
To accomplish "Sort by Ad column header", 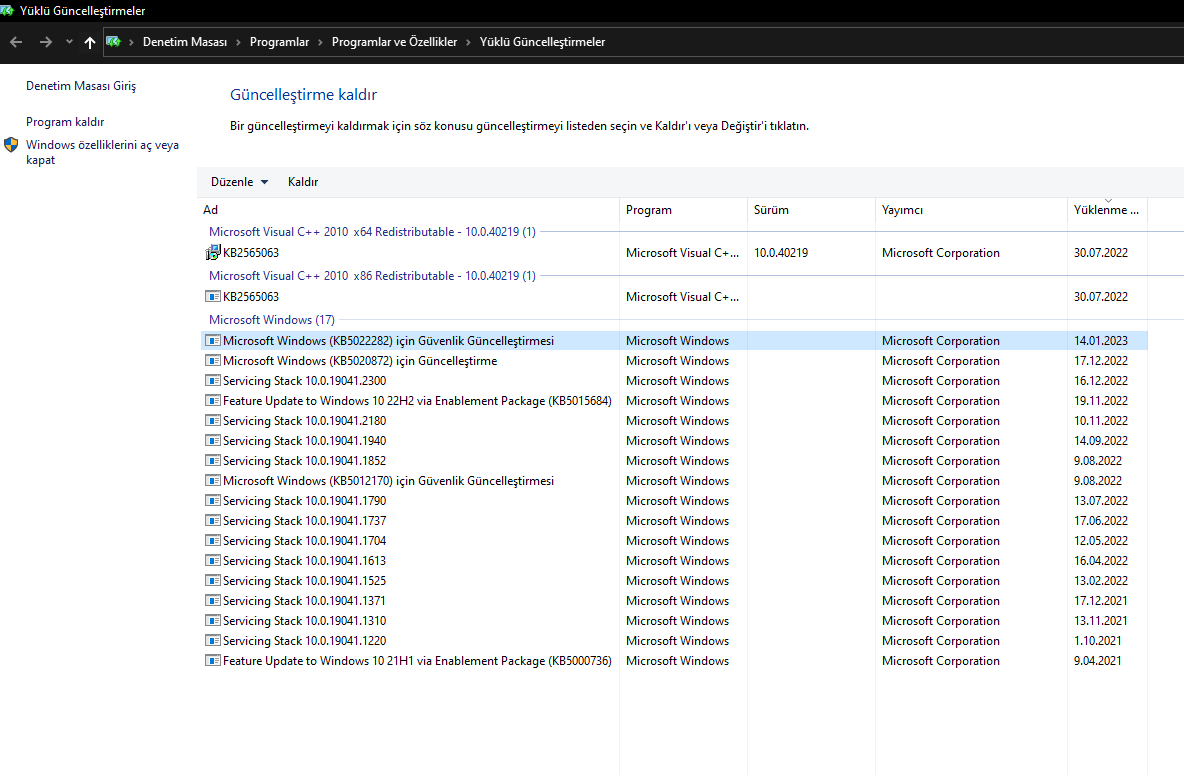I will (409, 210).
